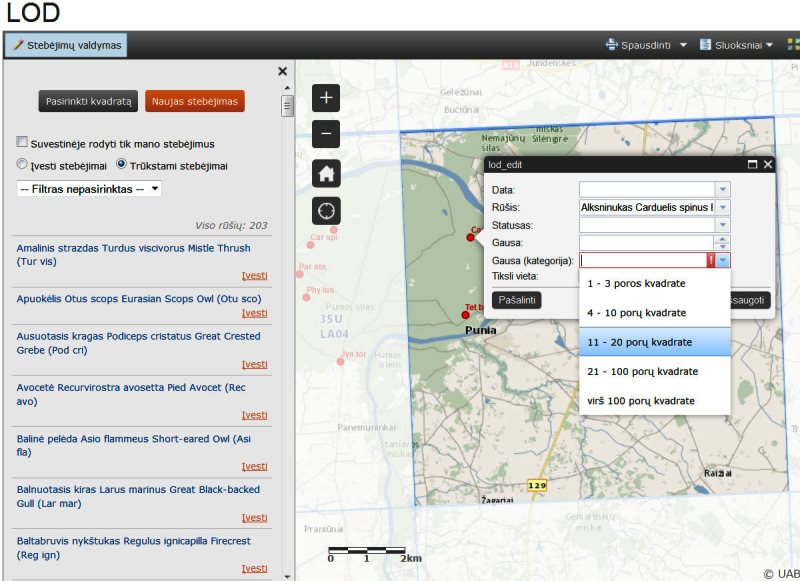Image resolution: width=800 pixels, height=581 pixels.
Task: Click in the Gausa number input field
Action: pyautogui.click(x=647, y=243)
